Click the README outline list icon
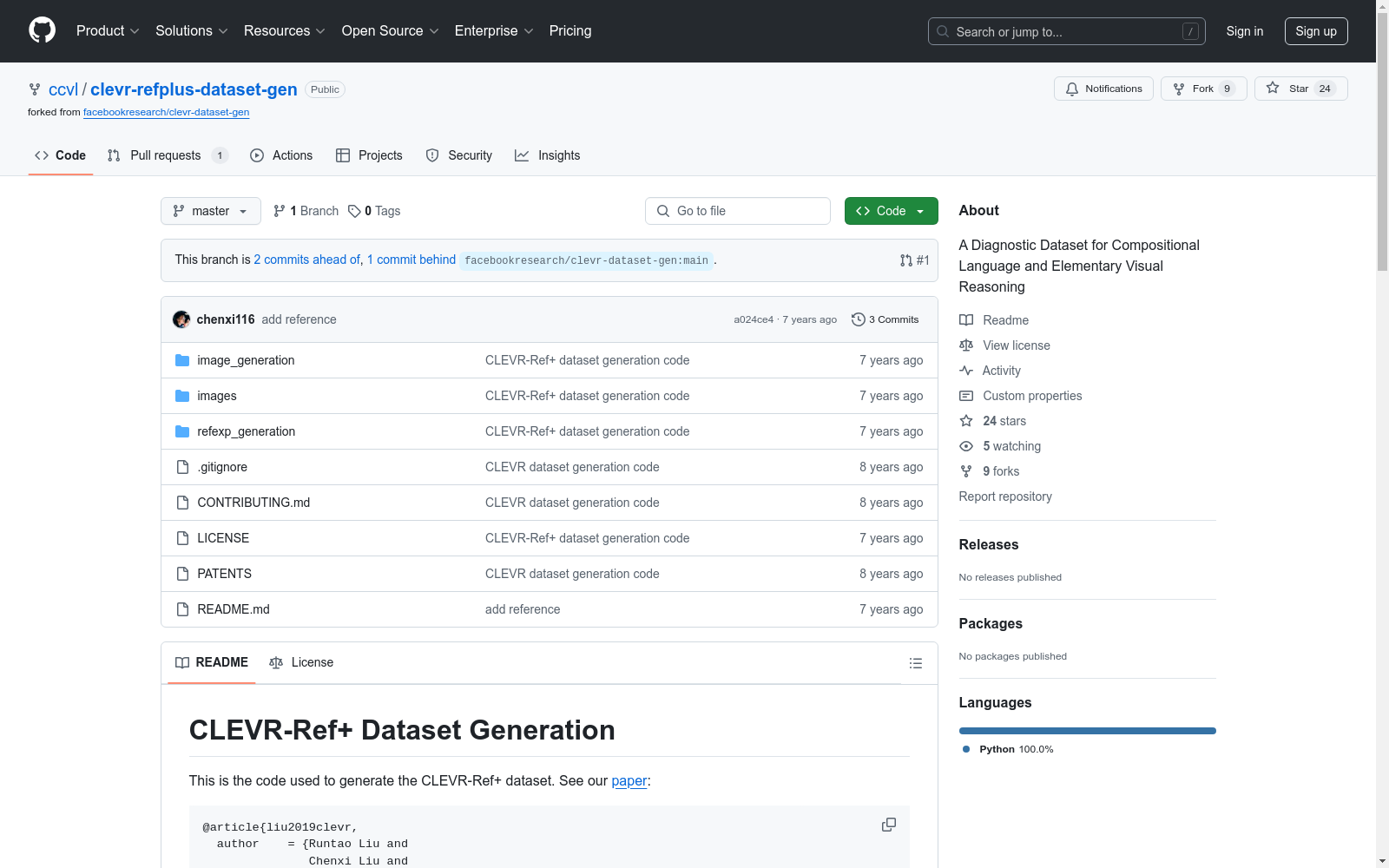This screenshot has width=1389, height=868. click(x=915, y=663)
